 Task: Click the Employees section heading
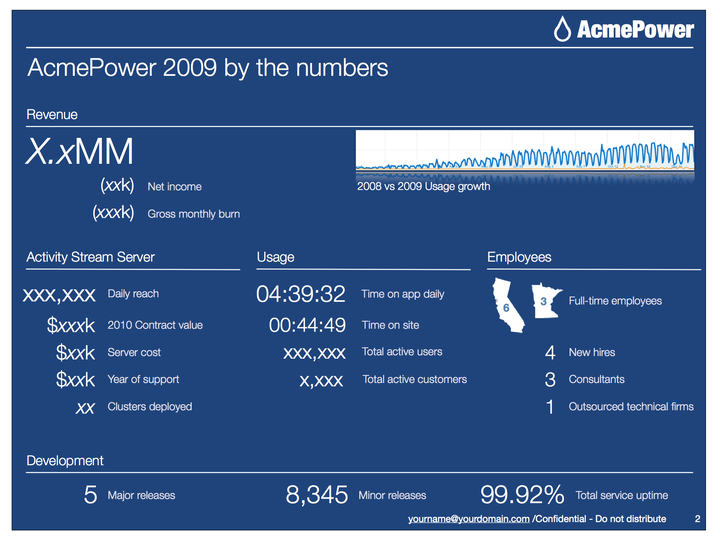tap(519, 257)
